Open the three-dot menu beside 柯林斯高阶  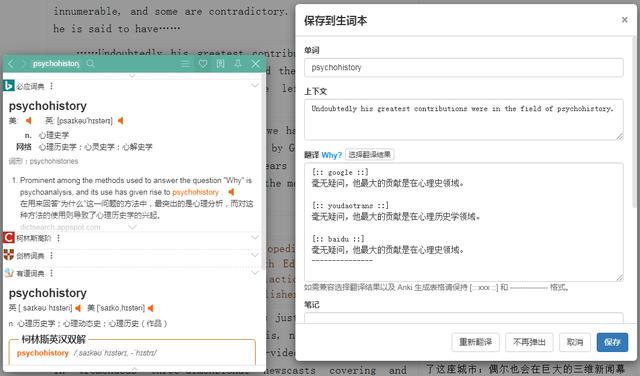(58, 238)
